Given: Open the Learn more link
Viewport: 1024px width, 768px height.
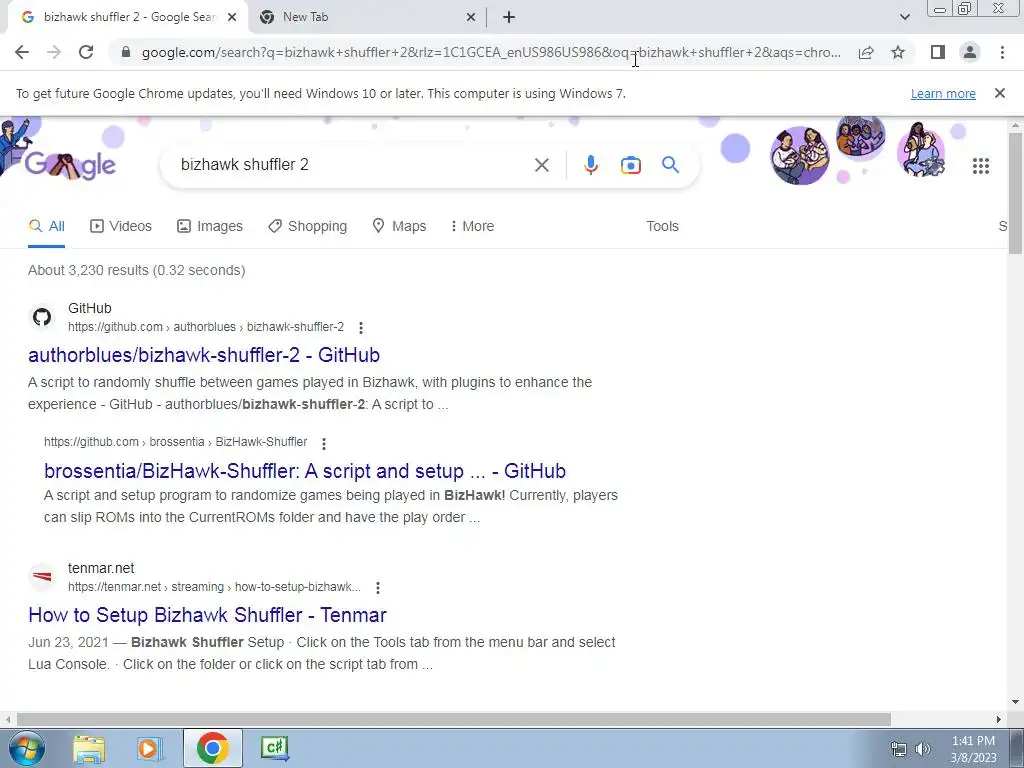Looking at the screenshot, I should pyautogui.click(x=943, y=93).
